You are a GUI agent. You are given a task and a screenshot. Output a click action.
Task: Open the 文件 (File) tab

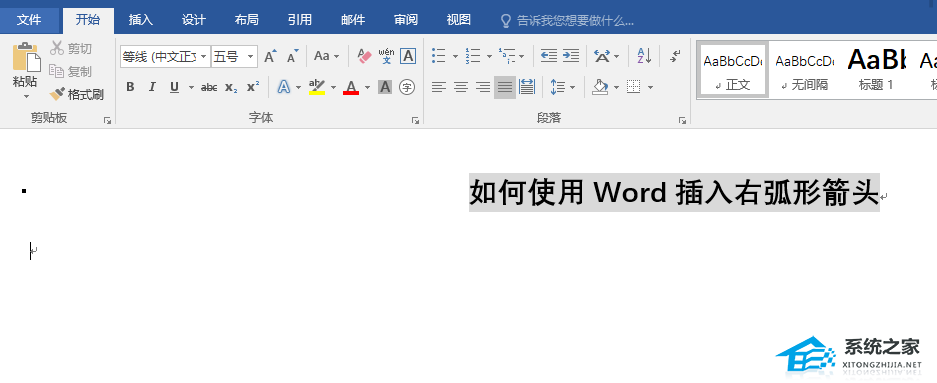pyautogui.click(x=29, y=20)
